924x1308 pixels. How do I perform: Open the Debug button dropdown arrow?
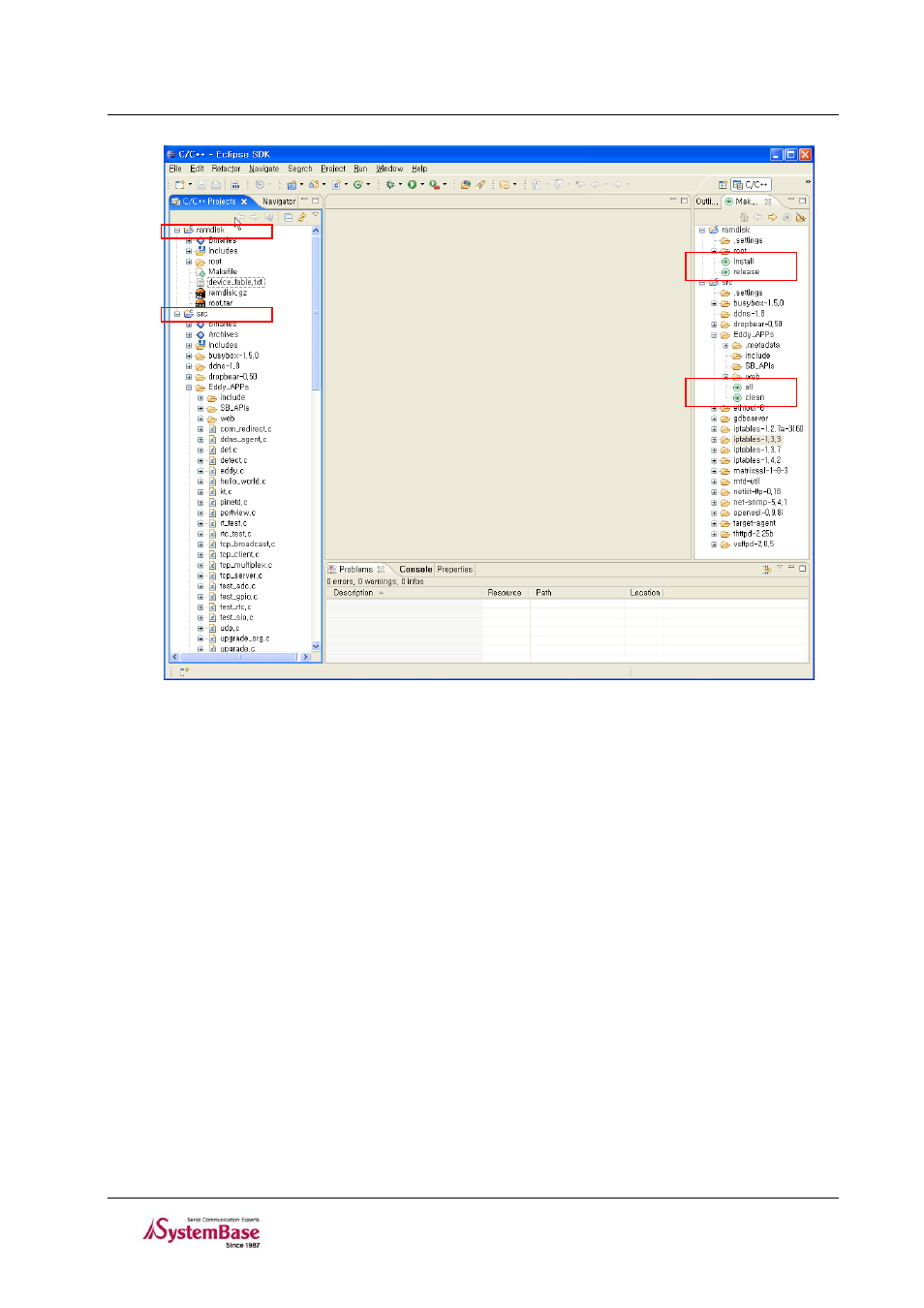click(400, 184)
